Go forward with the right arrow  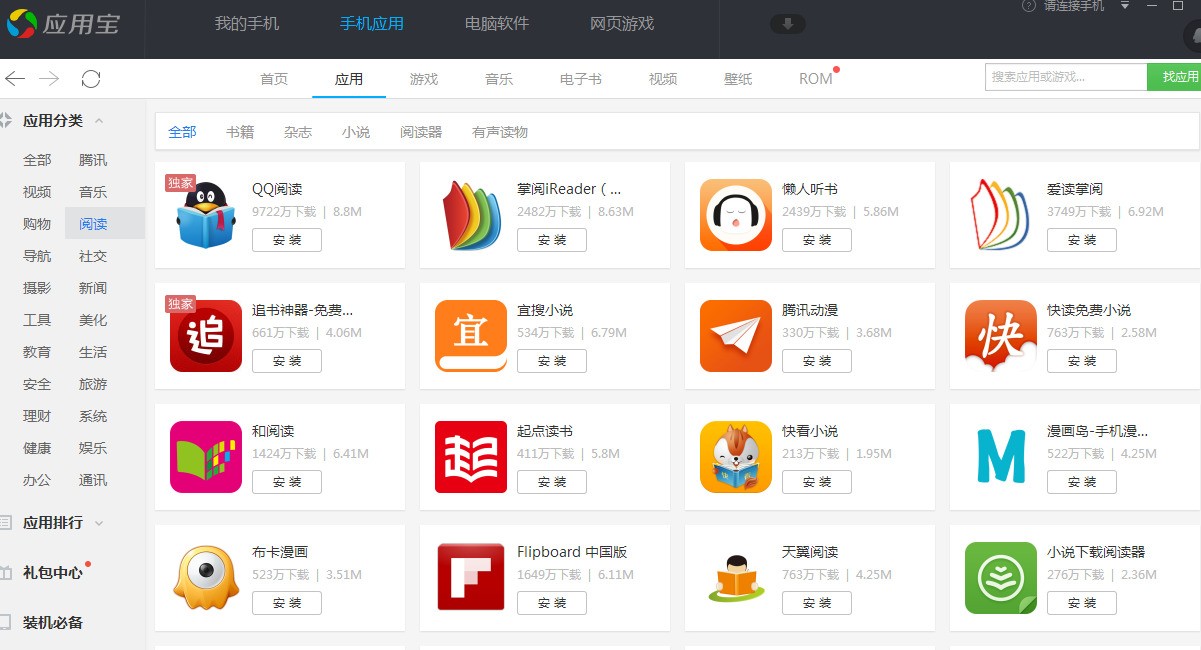pos(49,78)
